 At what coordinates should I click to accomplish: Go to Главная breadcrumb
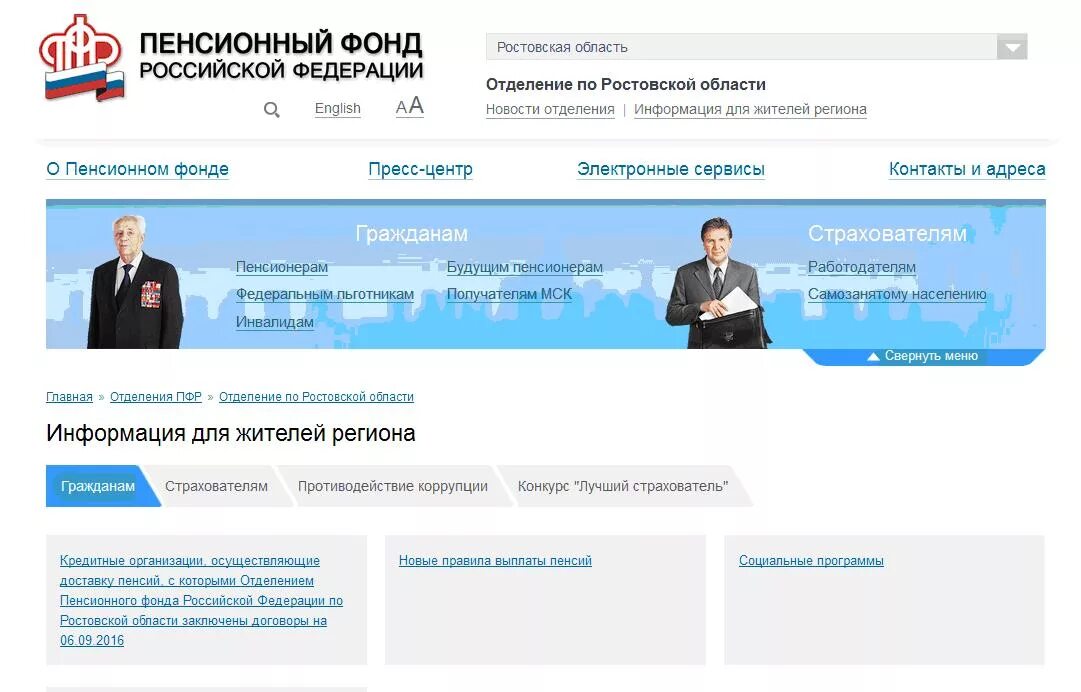69,397
